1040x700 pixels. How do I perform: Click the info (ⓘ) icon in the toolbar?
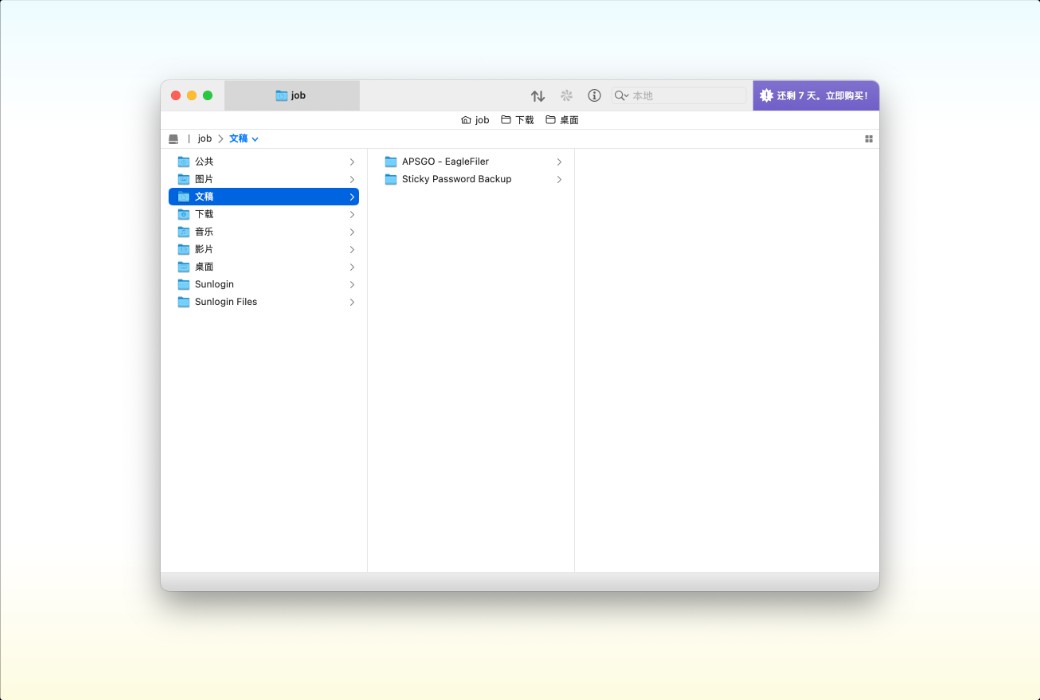(x=594, y=95)
